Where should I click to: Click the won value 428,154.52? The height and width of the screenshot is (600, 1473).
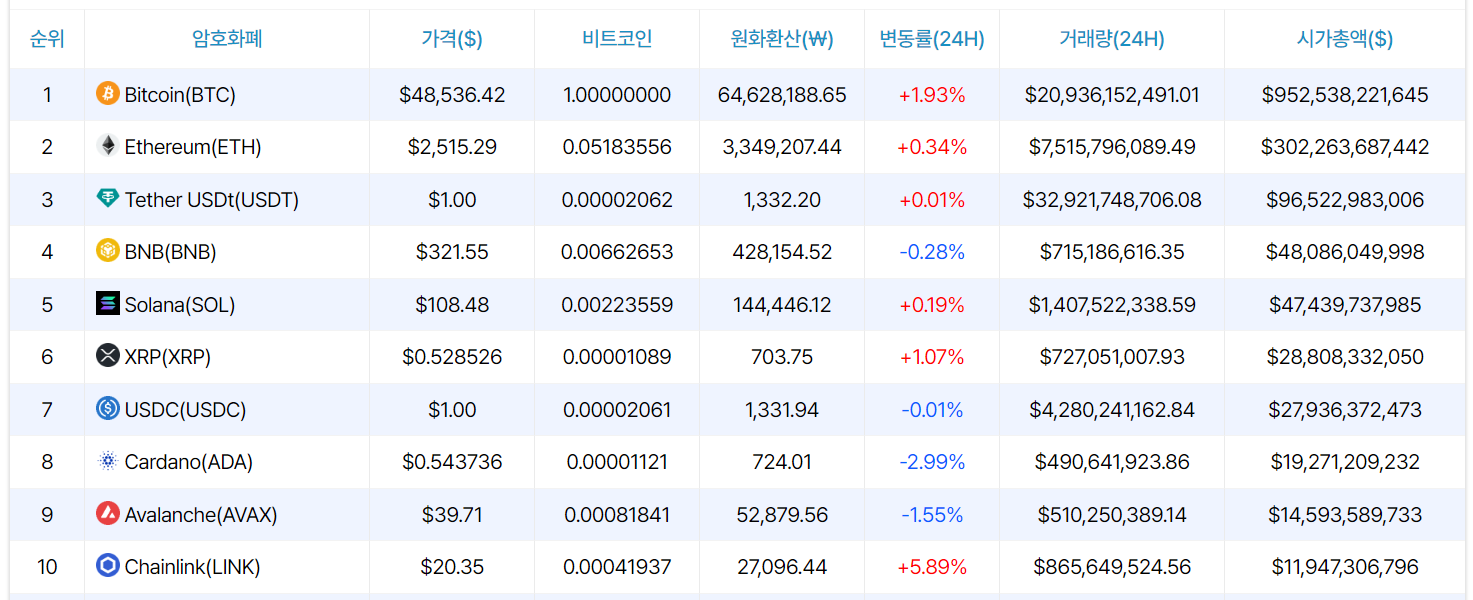[782, 252]
